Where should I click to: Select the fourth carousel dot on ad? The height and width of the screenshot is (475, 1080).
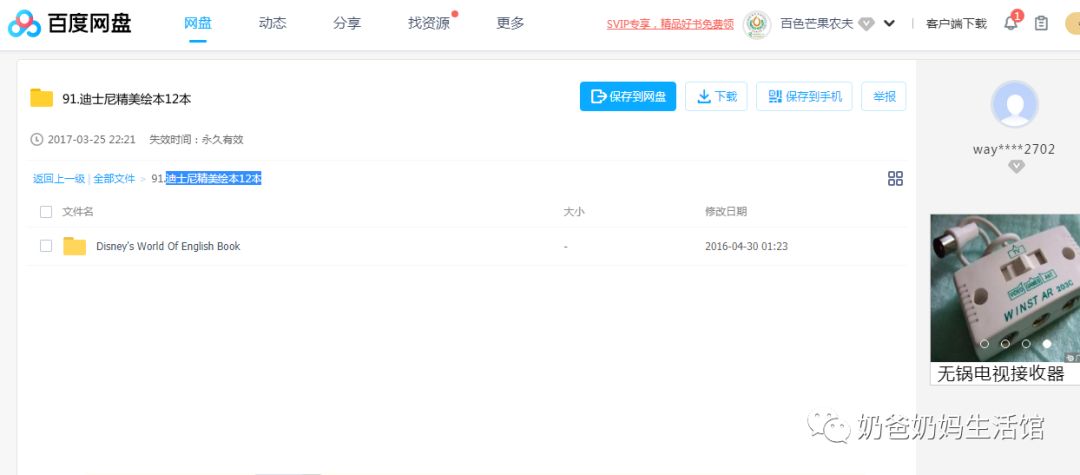click(1047, 344)
